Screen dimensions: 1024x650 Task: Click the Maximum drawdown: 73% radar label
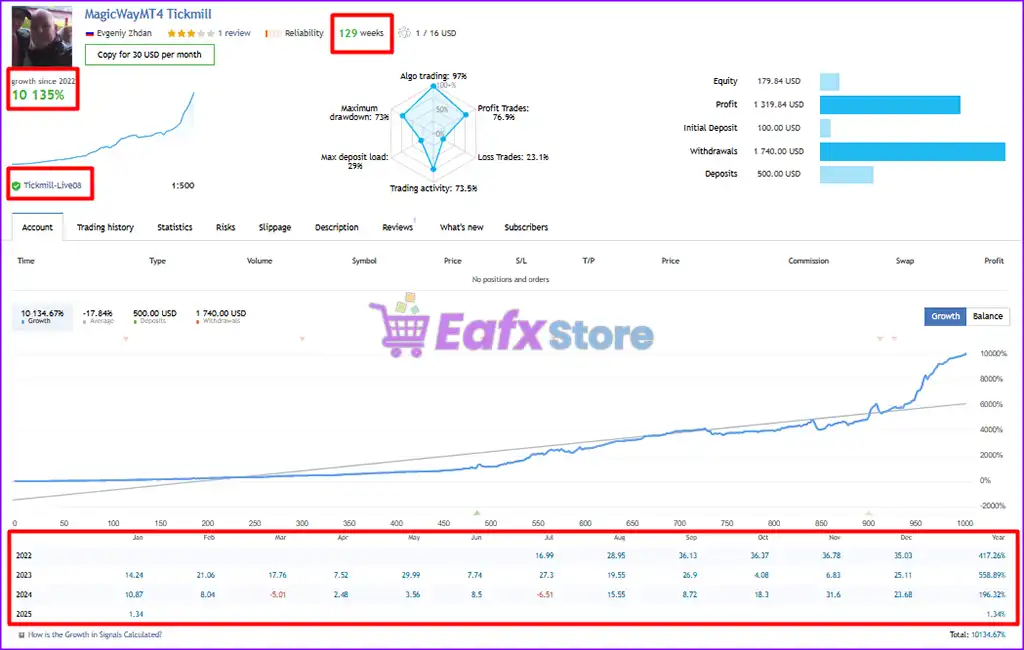(x=359, y=112)
